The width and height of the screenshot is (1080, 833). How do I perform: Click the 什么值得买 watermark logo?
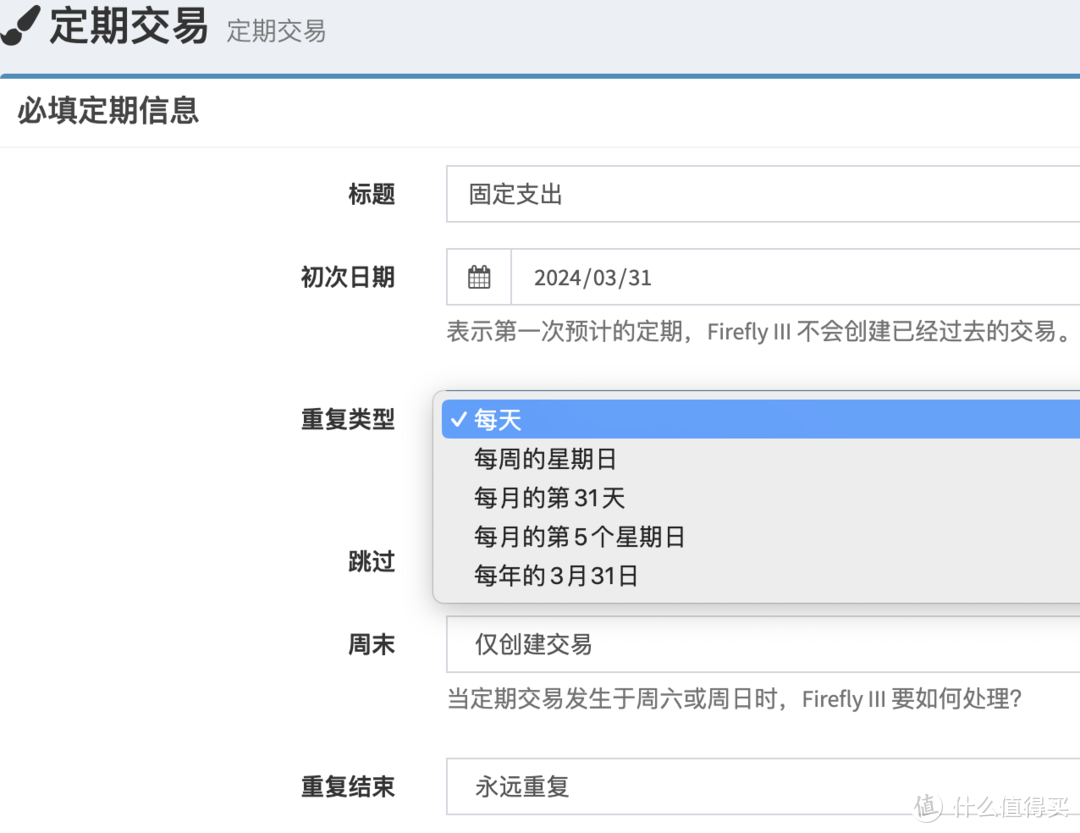pos(995,805)
